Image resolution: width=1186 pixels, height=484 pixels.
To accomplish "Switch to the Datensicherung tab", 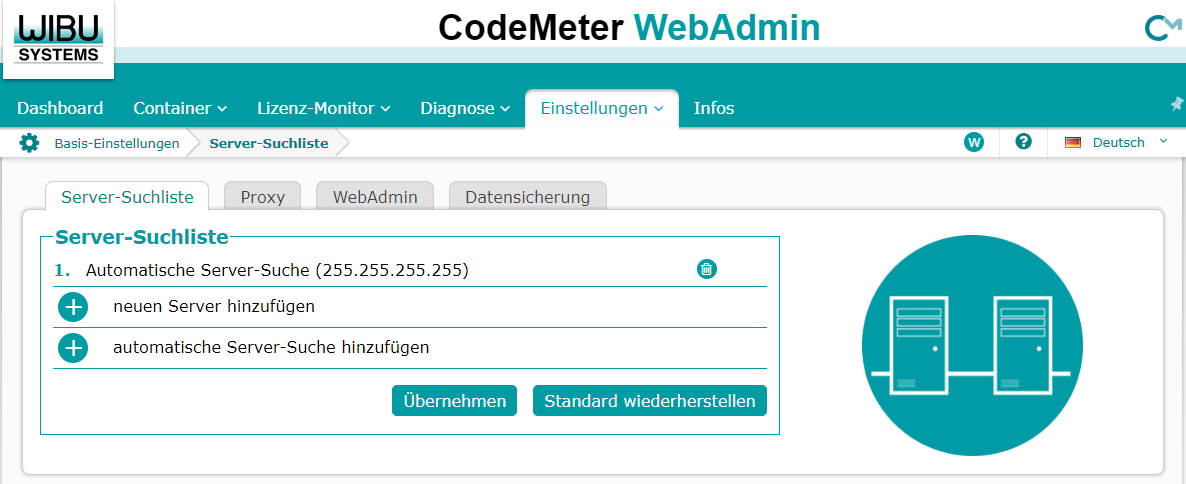I will pyautogui.click(x=527, y=197).
